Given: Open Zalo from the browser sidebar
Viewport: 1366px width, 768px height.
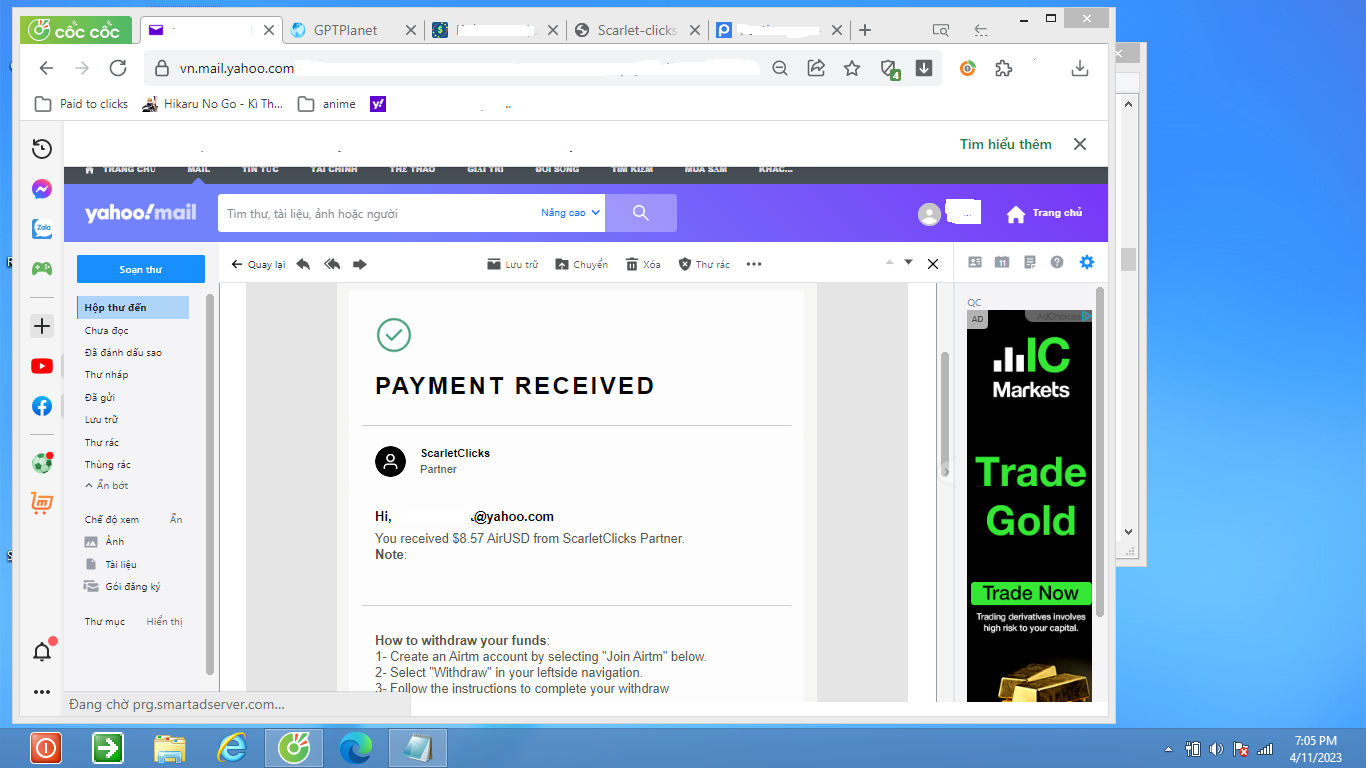Looking at the screenshot, I should (x=42, y=229).
